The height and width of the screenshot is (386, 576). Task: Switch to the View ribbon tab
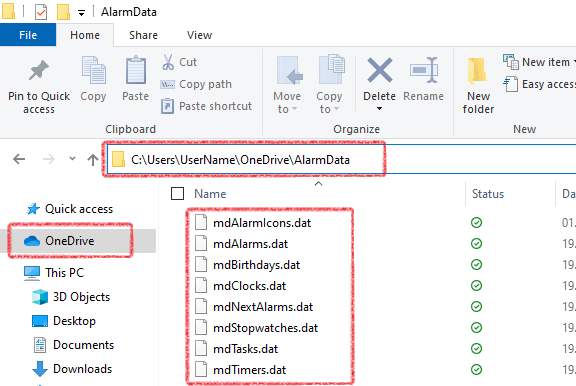coord(199,35)
